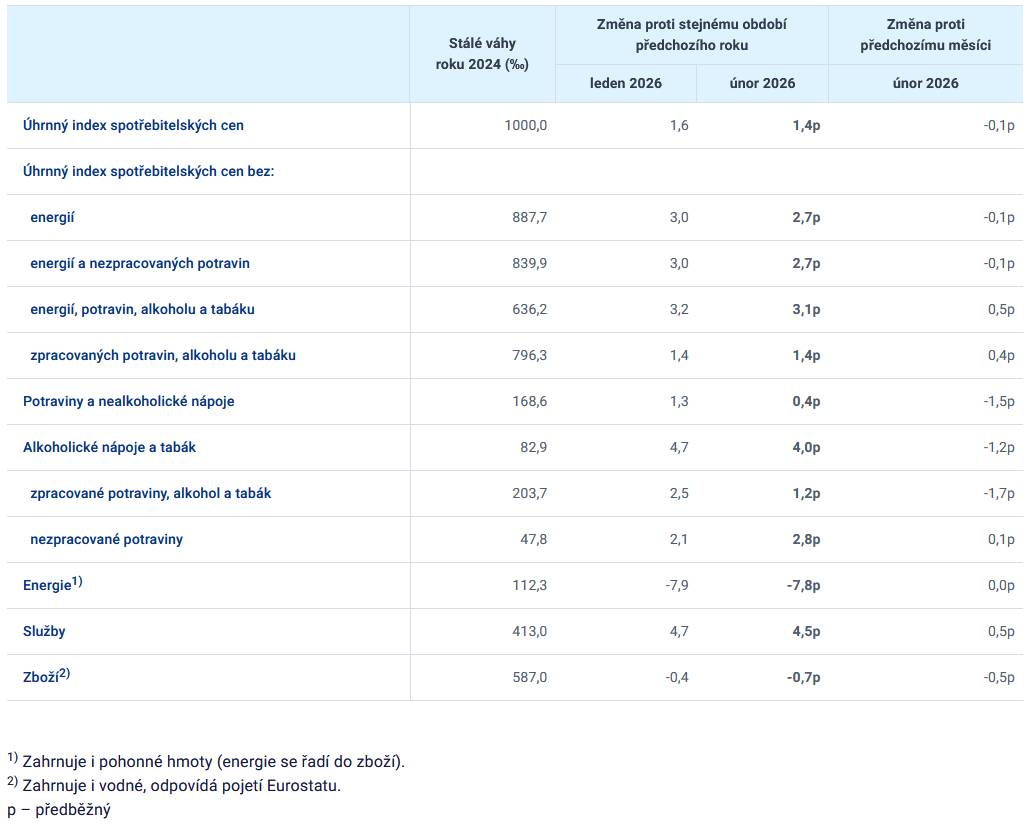Click the 'Zboží' row label

click(x=41, y=677)
